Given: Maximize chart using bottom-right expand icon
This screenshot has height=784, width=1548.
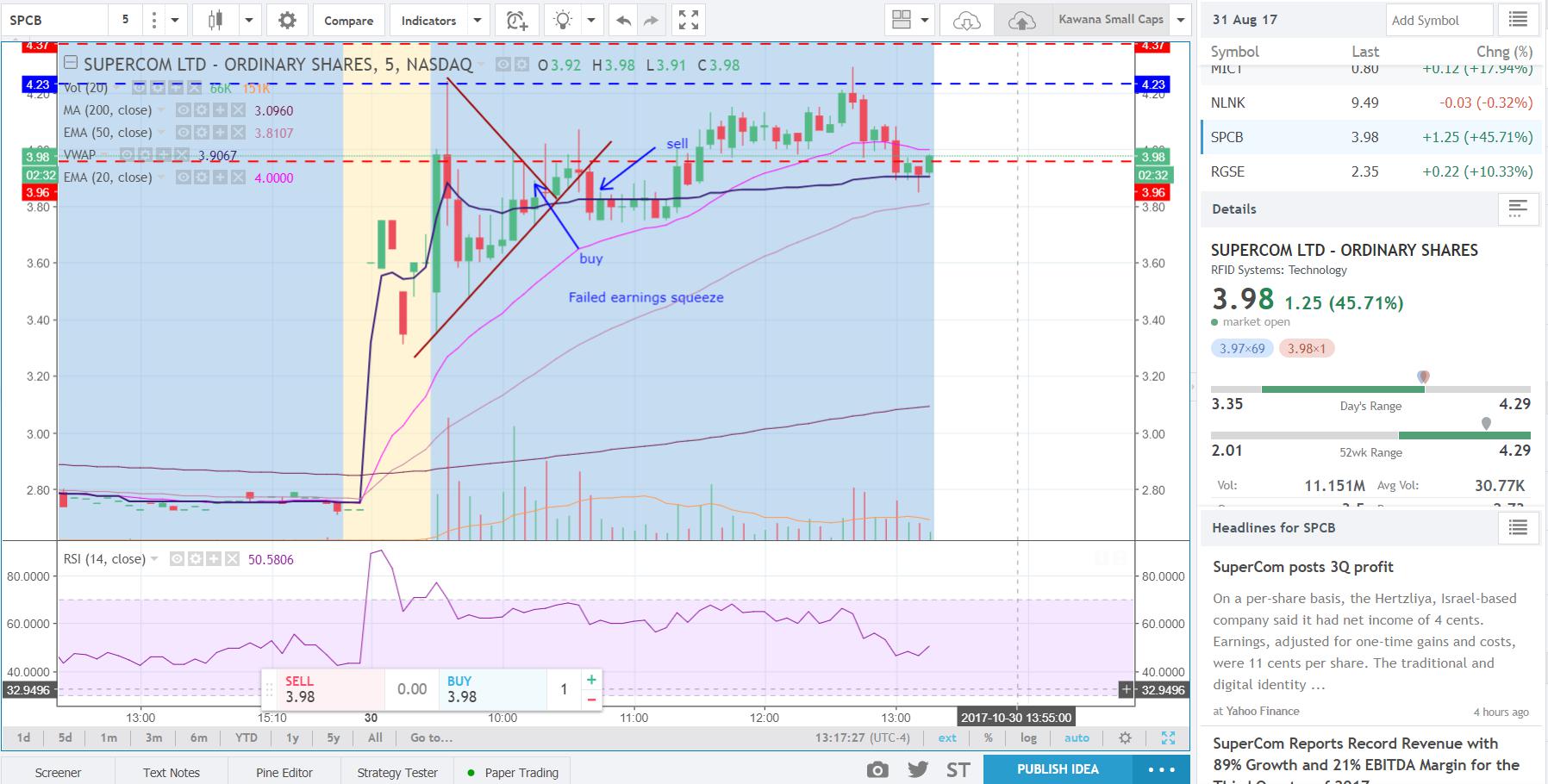Looking at the screenshot, I should [x=1168, y=737].
